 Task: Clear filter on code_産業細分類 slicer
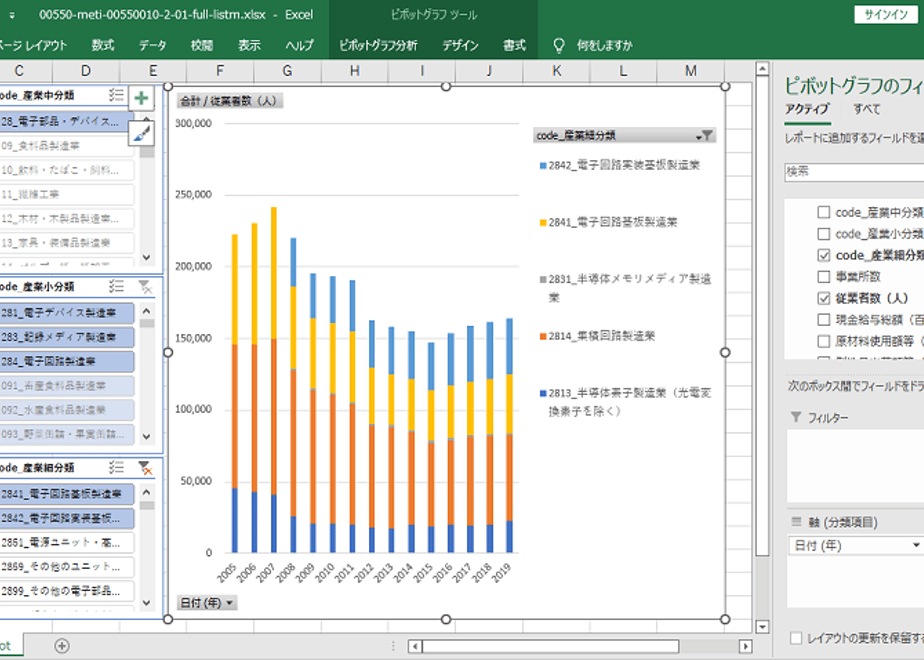(145, 468)
